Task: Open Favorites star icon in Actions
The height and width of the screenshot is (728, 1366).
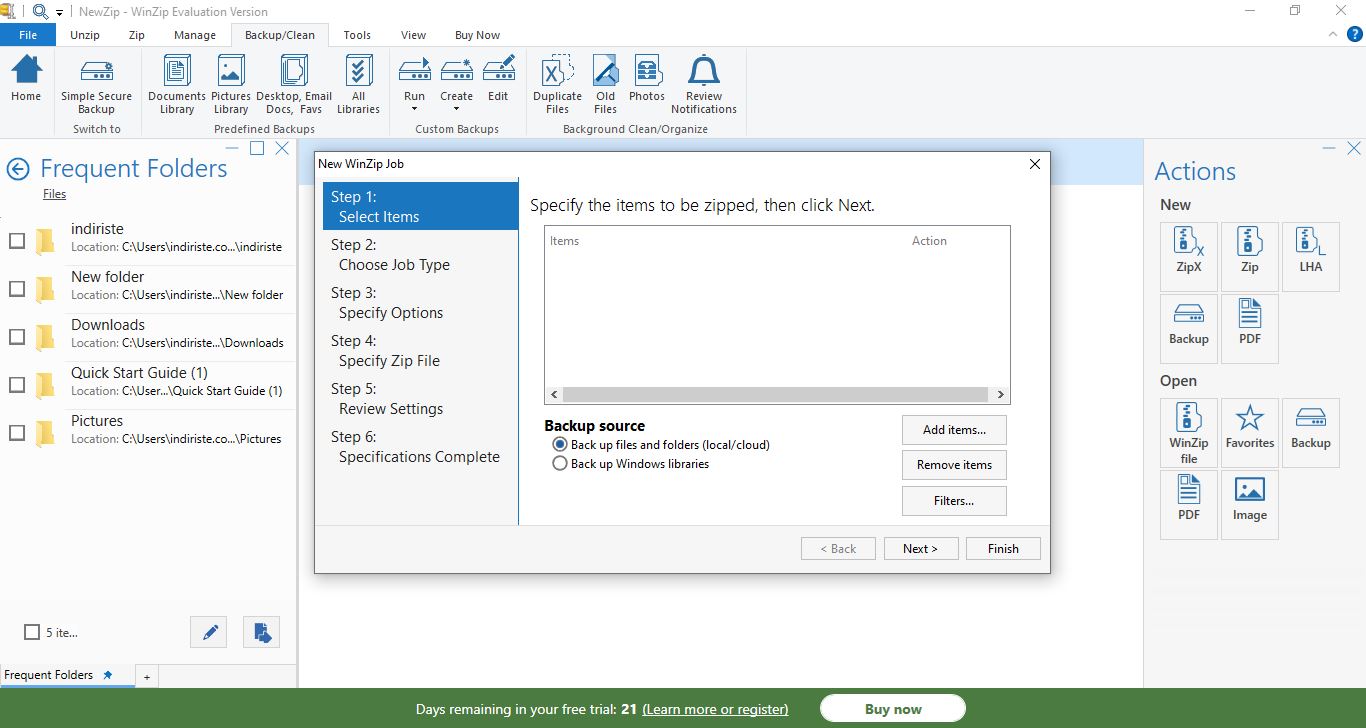Action: pyautogui.click(x=1250, y=433)
